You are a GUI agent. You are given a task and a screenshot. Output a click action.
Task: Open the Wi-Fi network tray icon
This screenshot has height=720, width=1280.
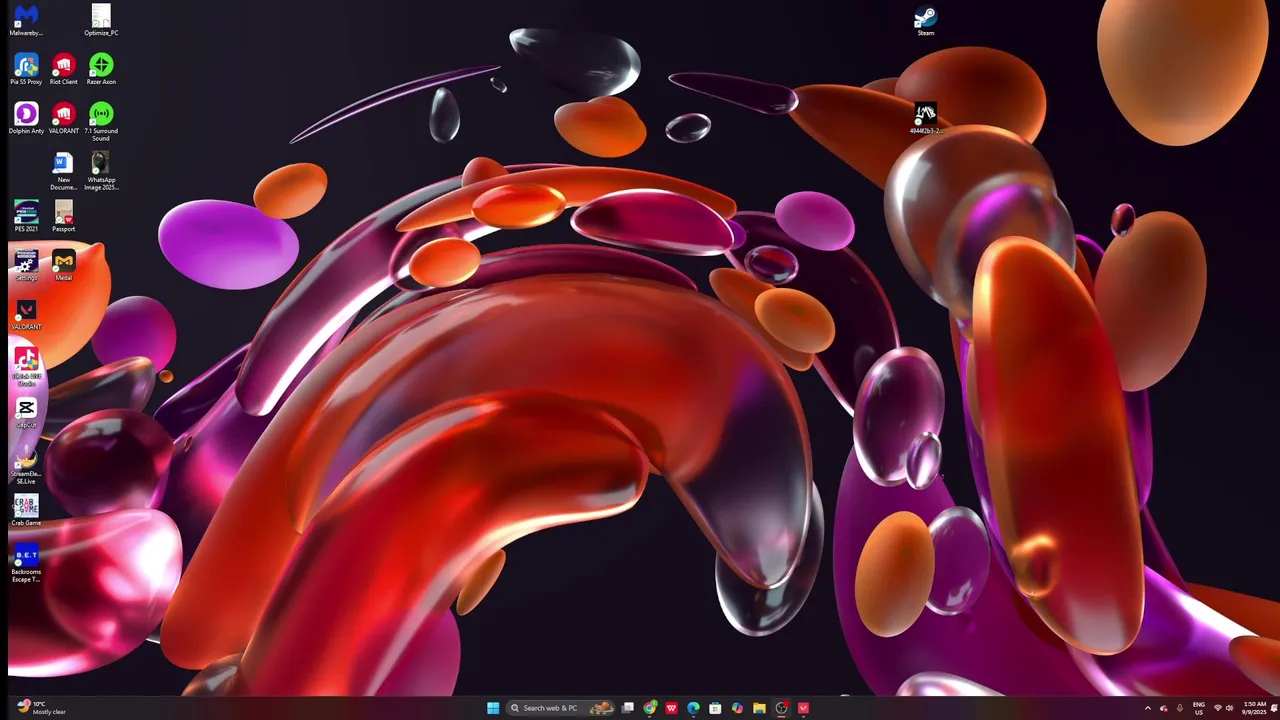coord(1217,708)
